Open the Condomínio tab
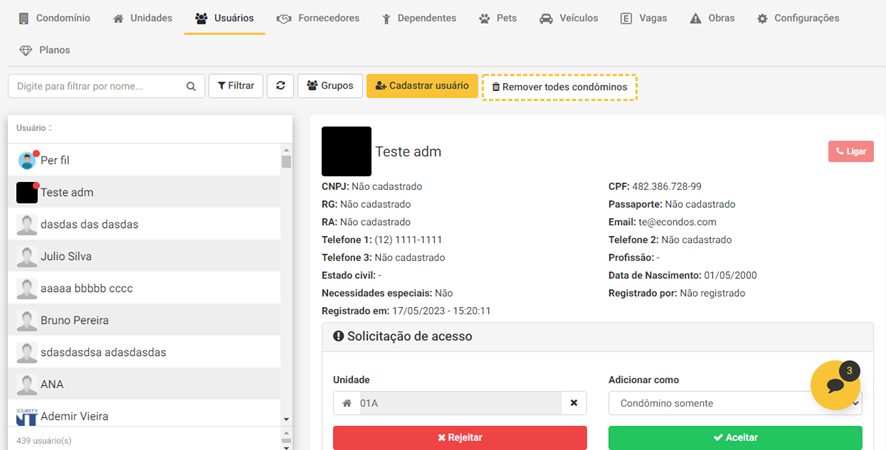 pos(54,18)
